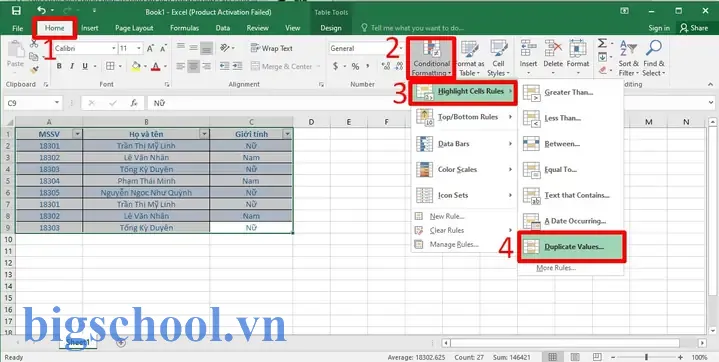This screenshot has width=719, height=362.
Task: Open the File tab
Action: coord(17,28)
